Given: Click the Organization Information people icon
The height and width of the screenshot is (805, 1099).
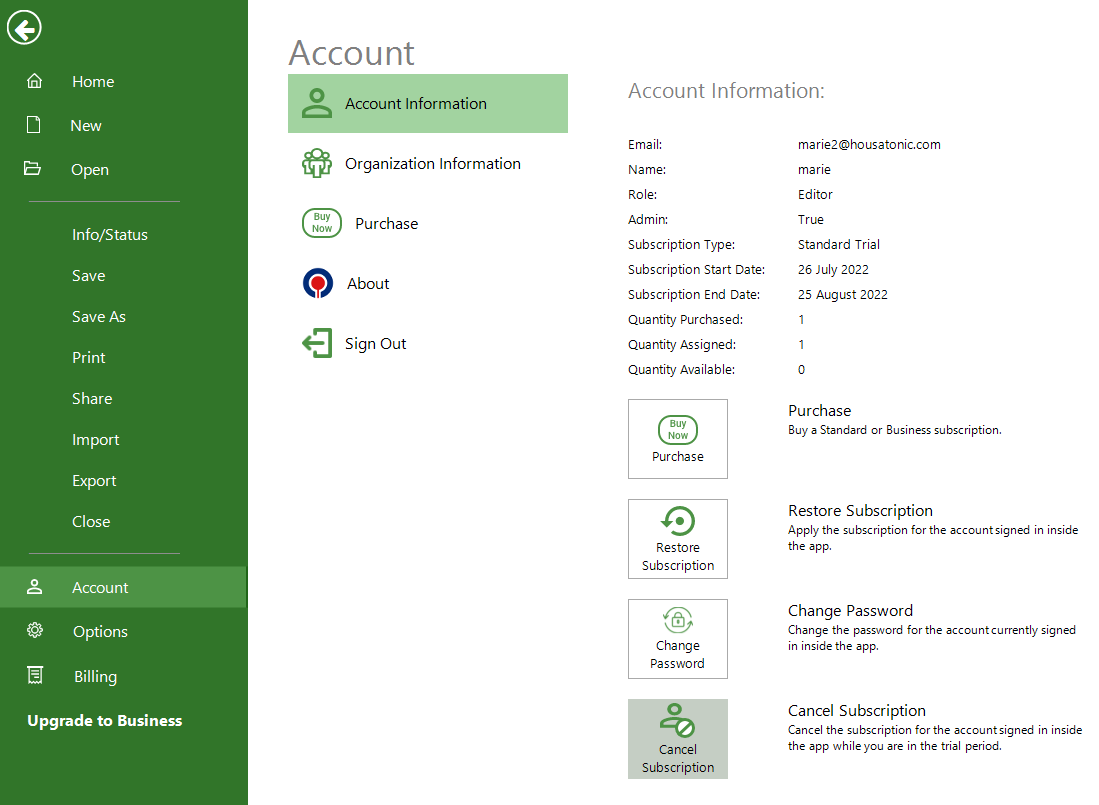Looking at the screenshot, I should click(x=317, y=163).
